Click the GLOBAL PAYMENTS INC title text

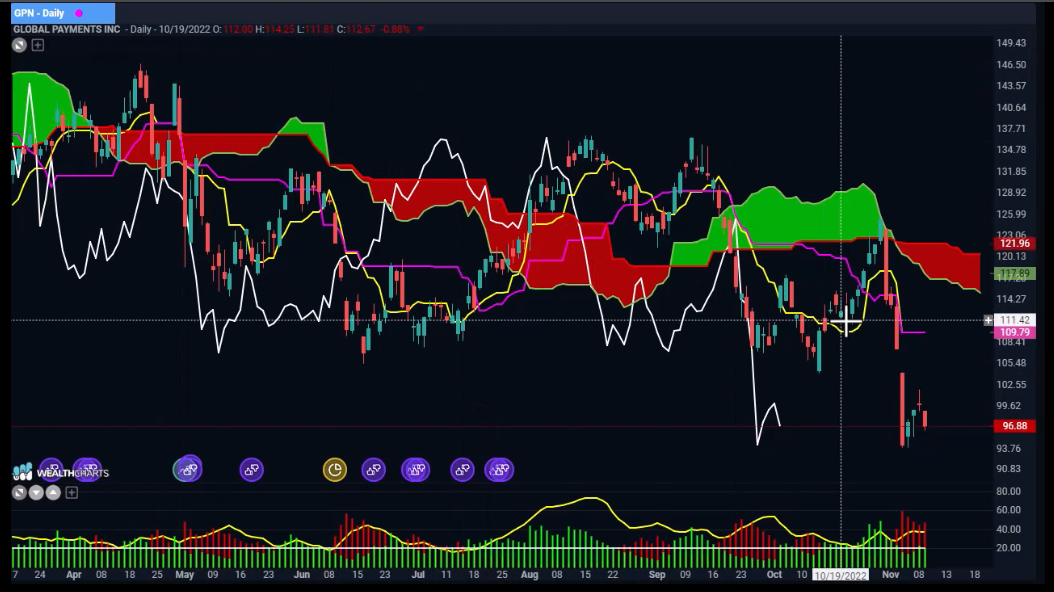tap(67, 29)
